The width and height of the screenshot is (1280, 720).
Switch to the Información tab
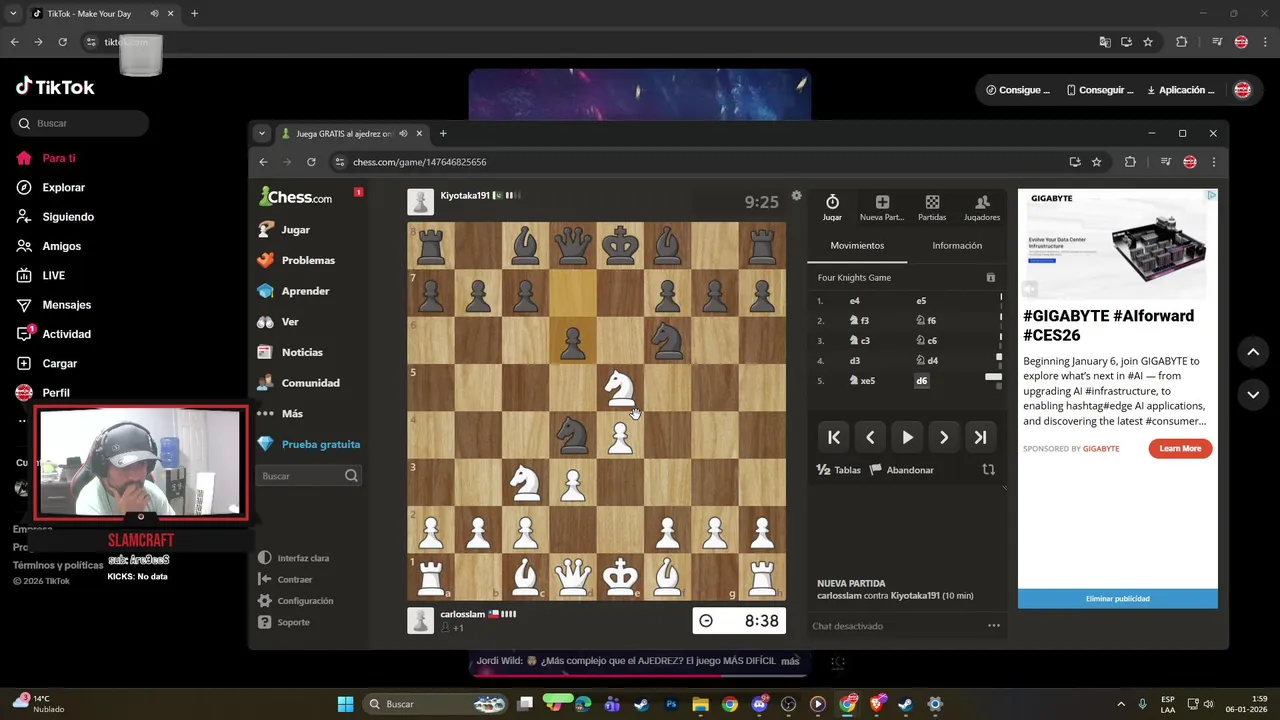957,246
